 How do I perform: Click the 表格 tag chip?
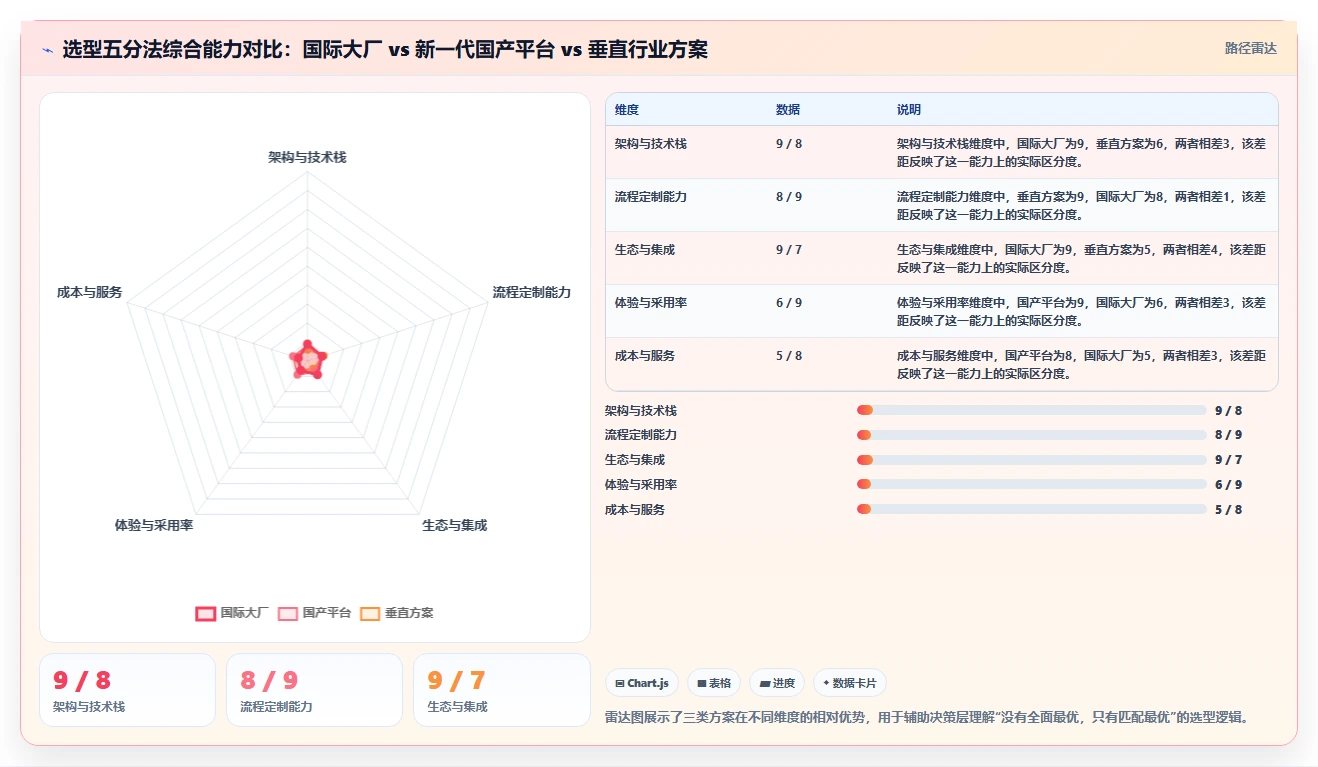[714, 683]
